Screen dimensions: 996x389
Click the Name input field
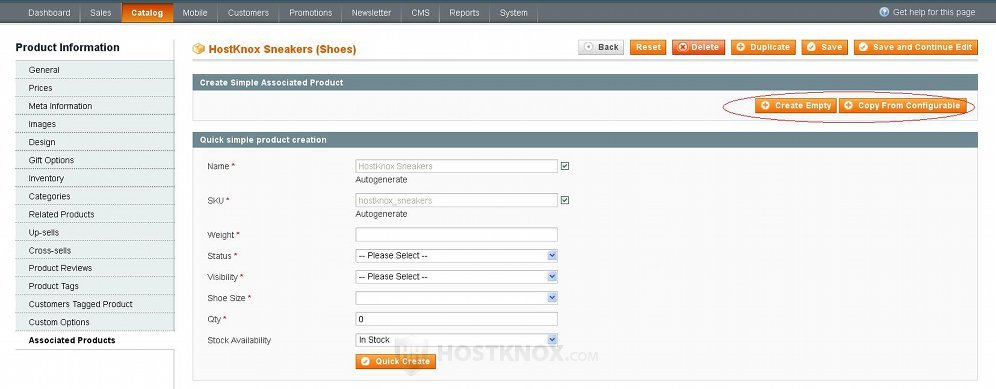[x=456, y=166]
